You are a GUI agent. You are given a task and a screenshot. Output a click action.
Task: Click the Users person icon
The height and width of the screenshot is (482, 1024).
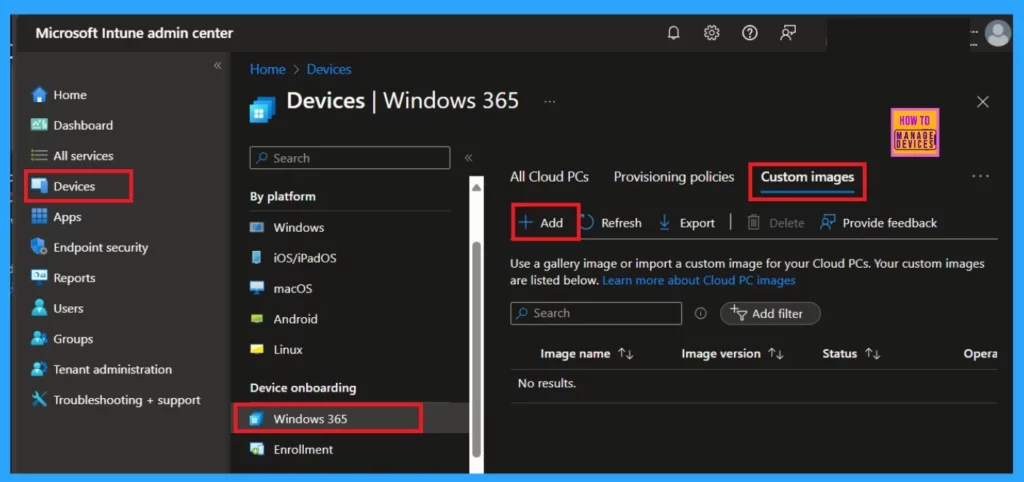point(40,308)
